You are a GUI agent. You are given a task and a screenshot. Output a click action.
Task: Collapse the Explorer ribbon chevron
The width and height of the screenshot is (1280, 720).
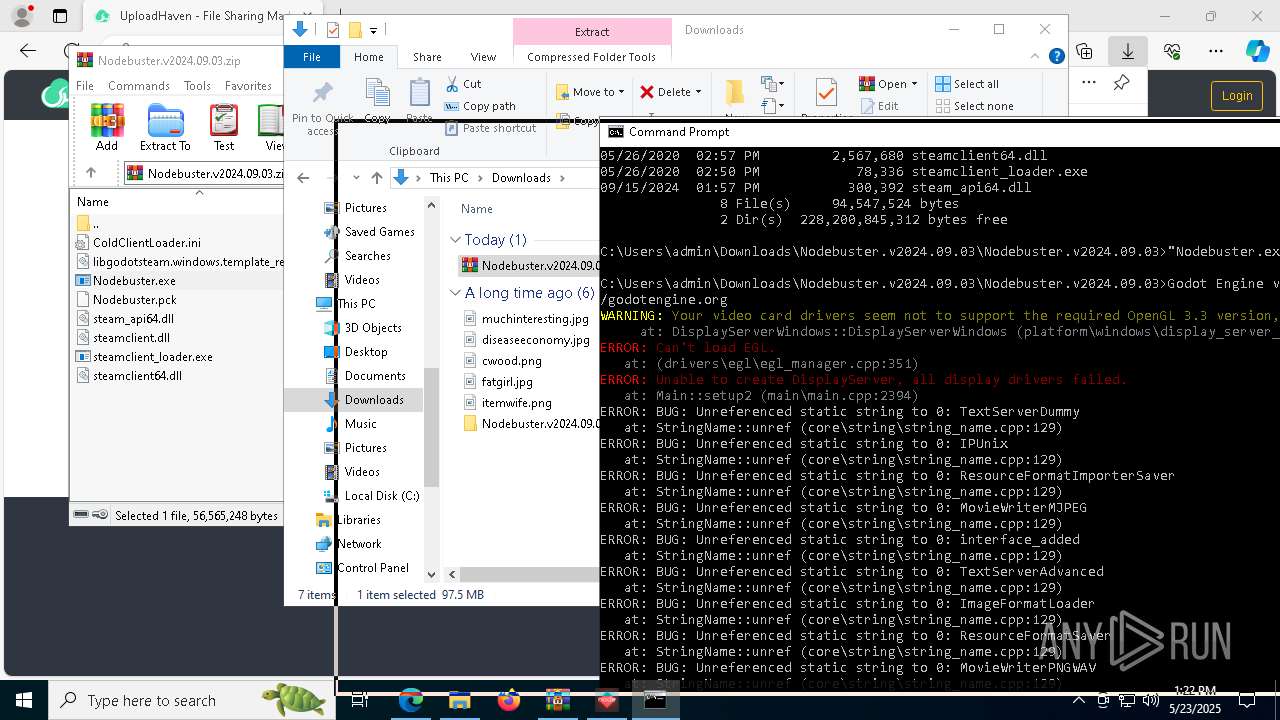click(1037, 57)
